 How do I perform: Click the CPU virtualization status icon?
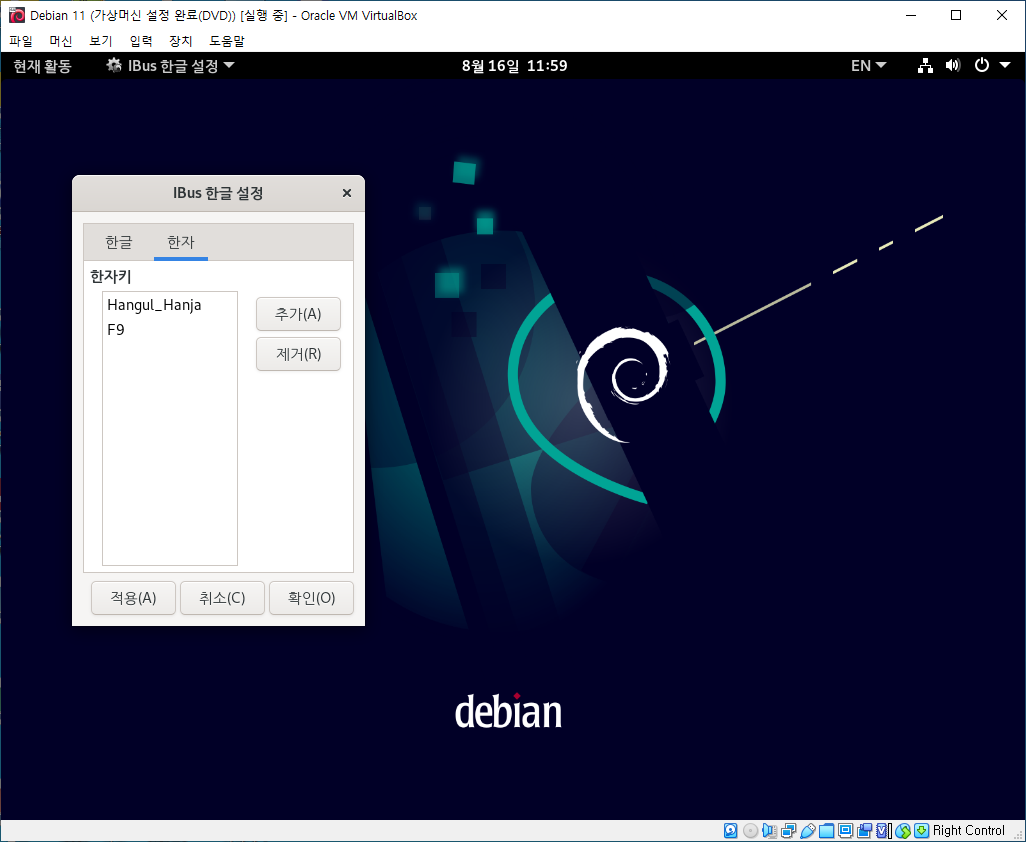(882, 830)
